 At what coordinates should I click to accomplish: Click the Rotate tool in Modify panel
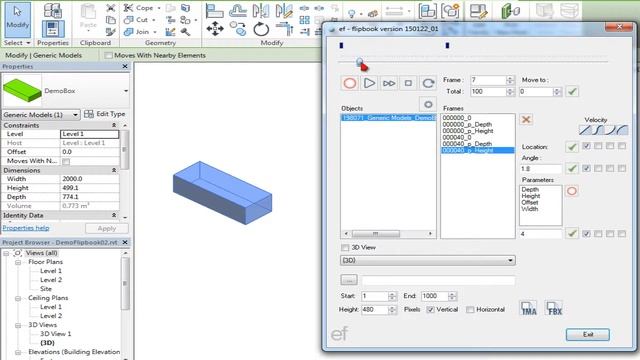tap(261, 29)
